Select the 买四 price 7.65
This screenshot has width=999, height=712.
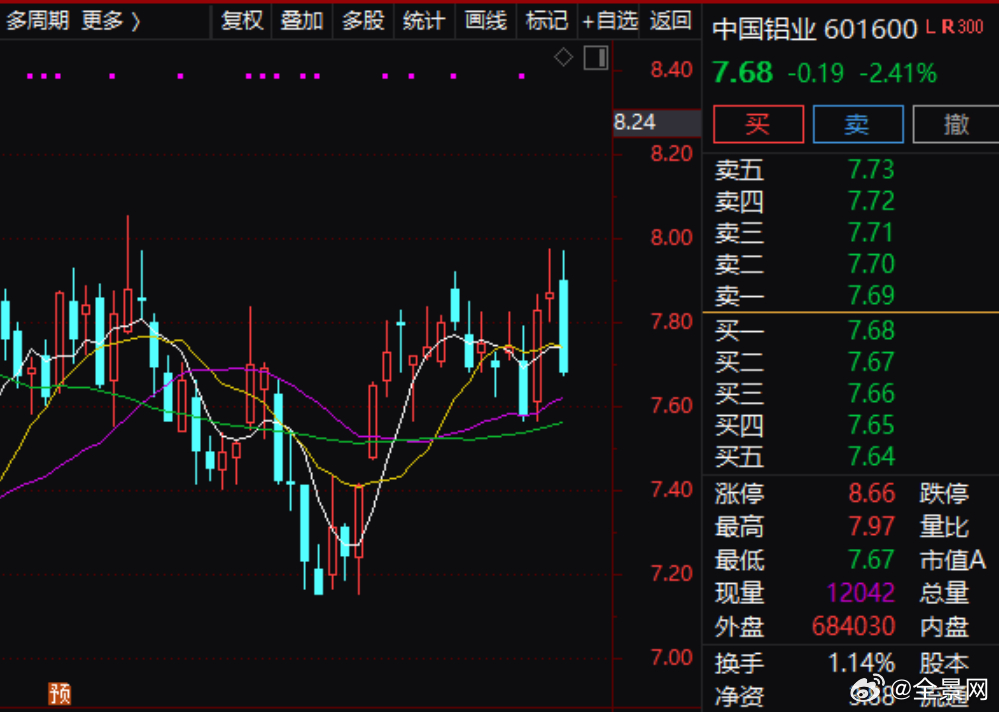pyautogui.click(x=871, y=425)
